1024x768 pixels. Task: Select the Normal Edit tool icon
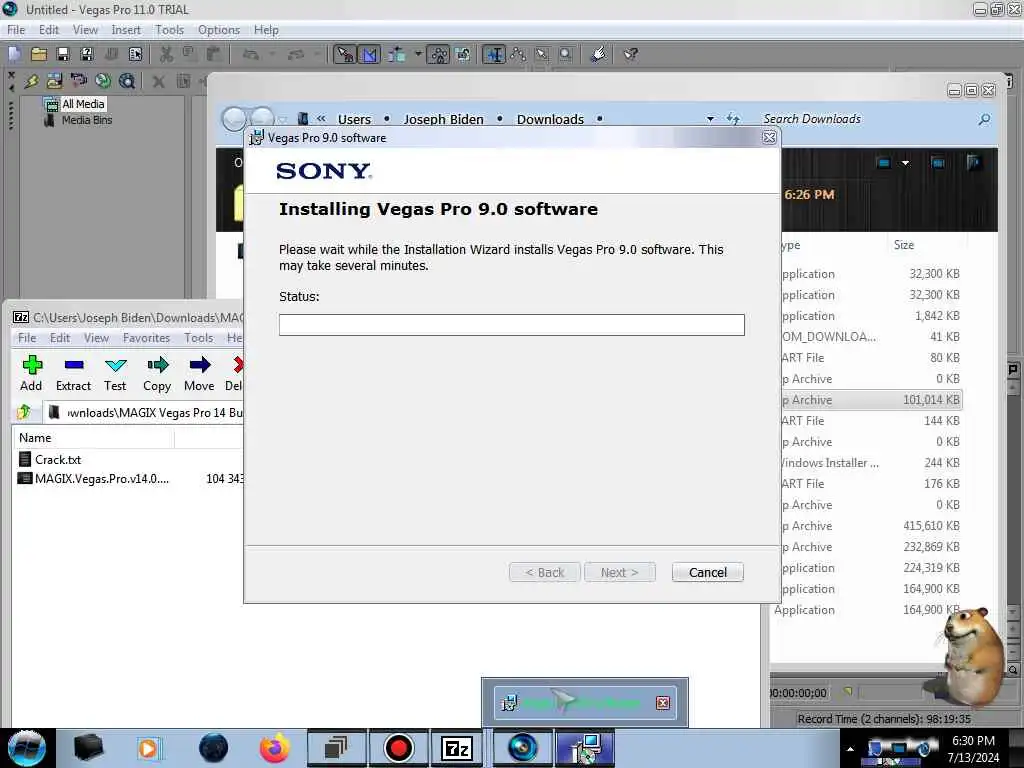494,54
